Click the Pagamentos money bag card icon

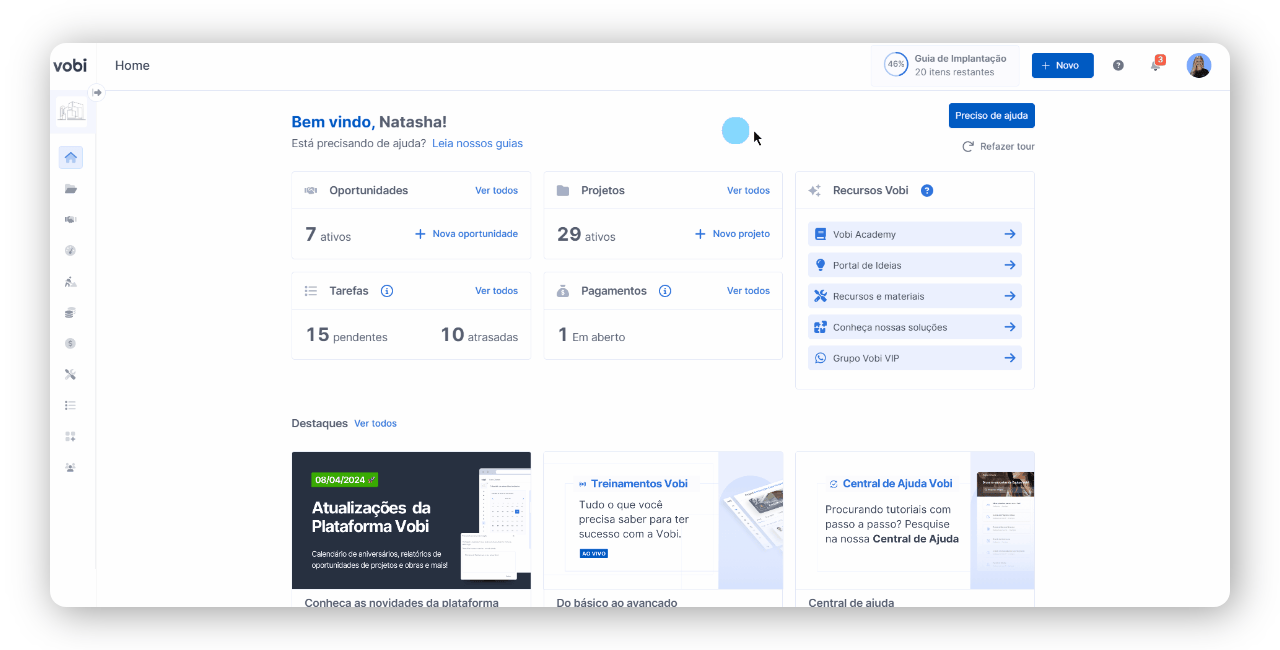click(x=563, y=291)
